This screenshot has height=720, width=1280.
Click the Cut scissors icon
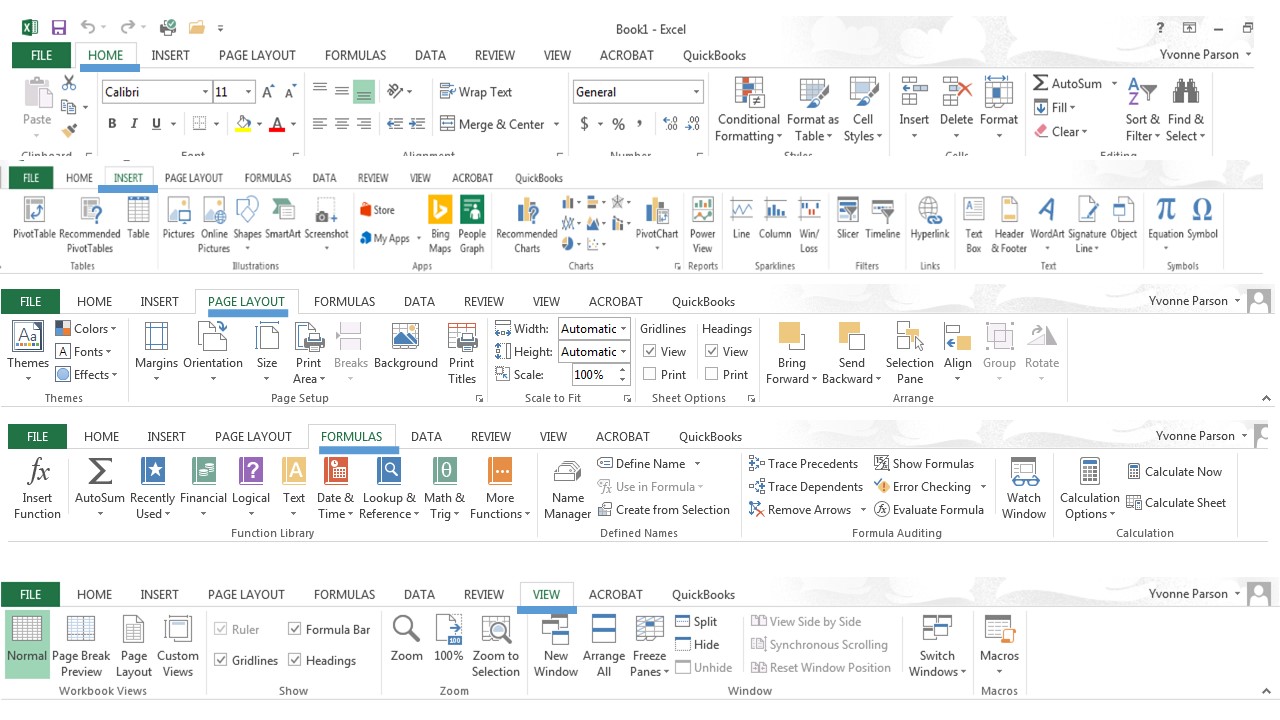(x=69, y=83)
